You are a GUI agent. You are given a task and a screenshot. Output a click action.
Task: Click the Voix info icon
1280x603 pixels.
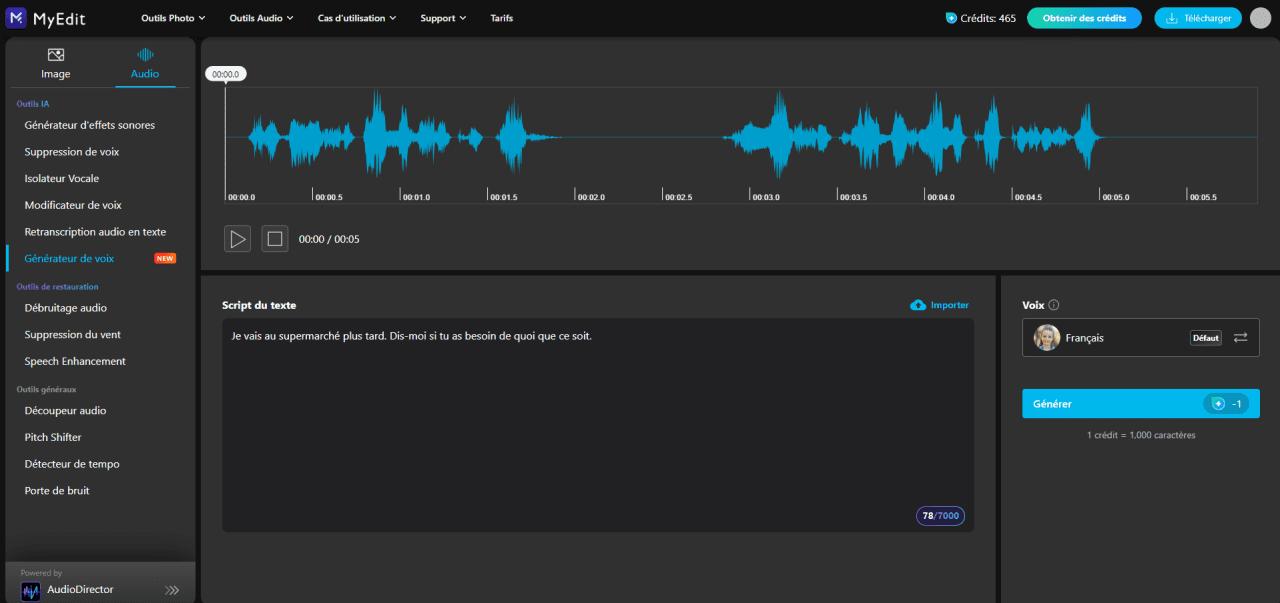click(1054, 305)
